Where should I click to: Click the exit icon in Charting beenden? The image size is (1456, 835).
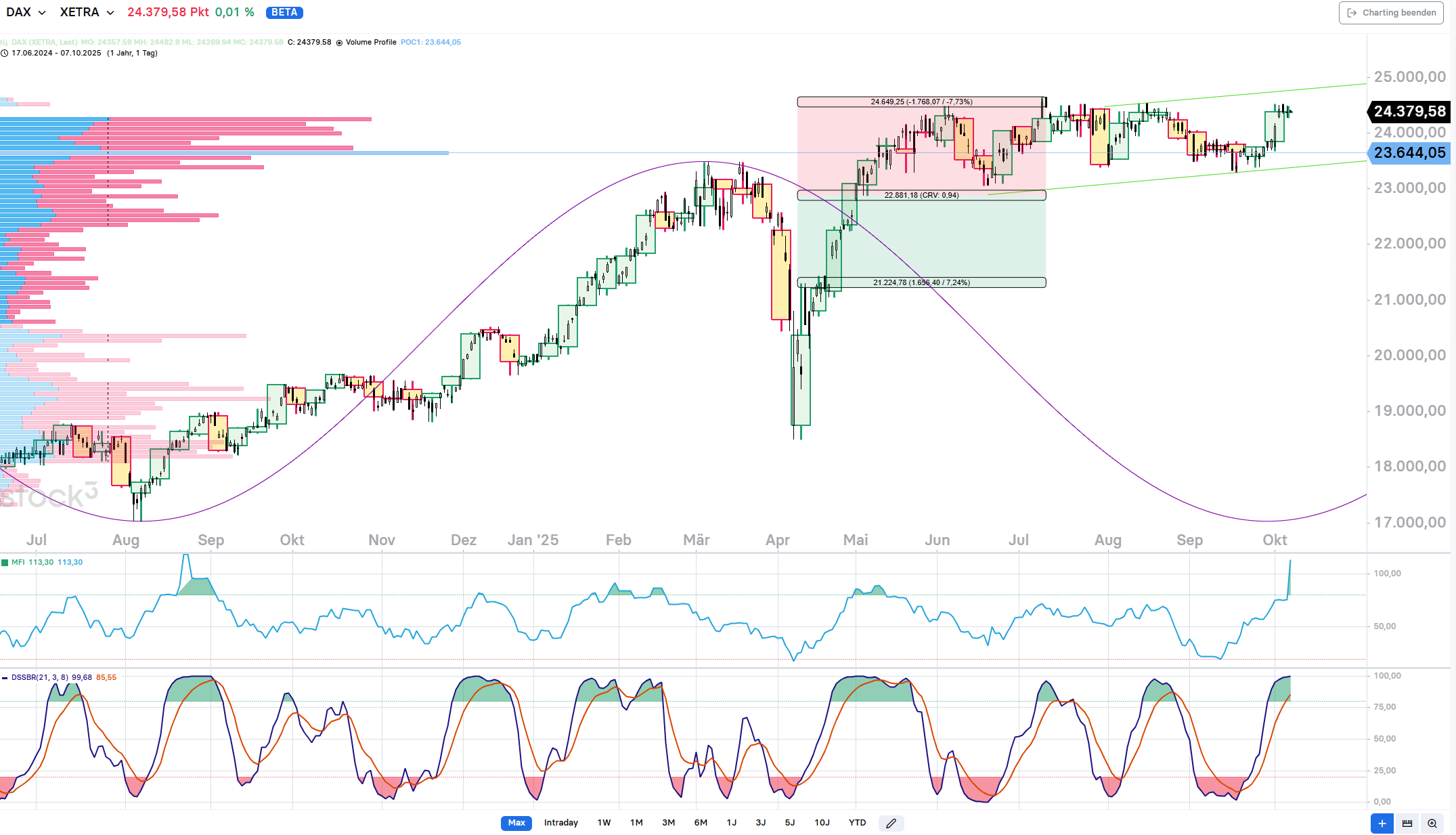click(1352, 13)
